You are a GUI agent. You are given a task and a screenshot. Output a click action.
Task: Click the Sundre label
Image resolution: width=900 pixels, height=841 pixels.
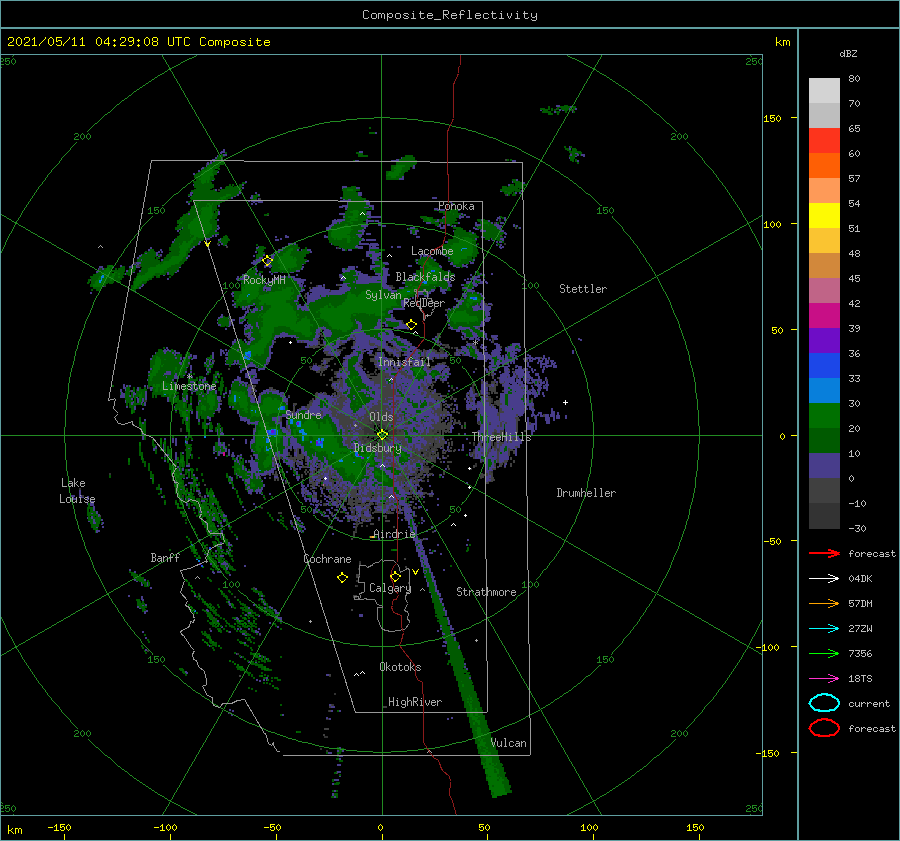coord(304,415)
